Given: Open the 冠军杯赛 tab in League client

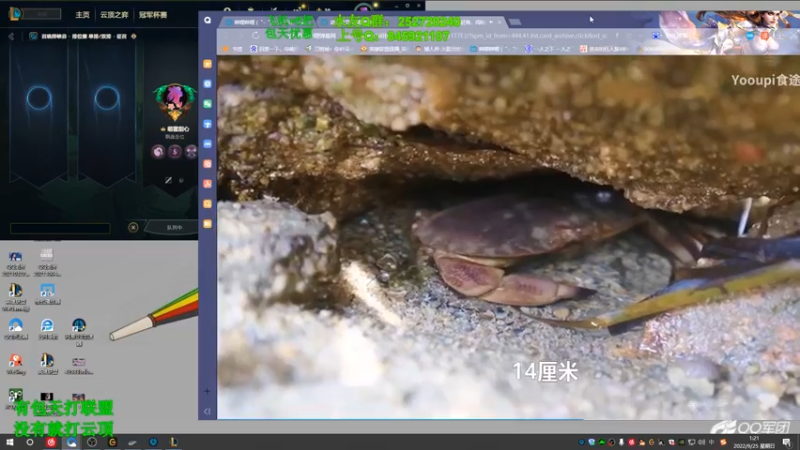Looking at the screenshot, I should point(153,15).
